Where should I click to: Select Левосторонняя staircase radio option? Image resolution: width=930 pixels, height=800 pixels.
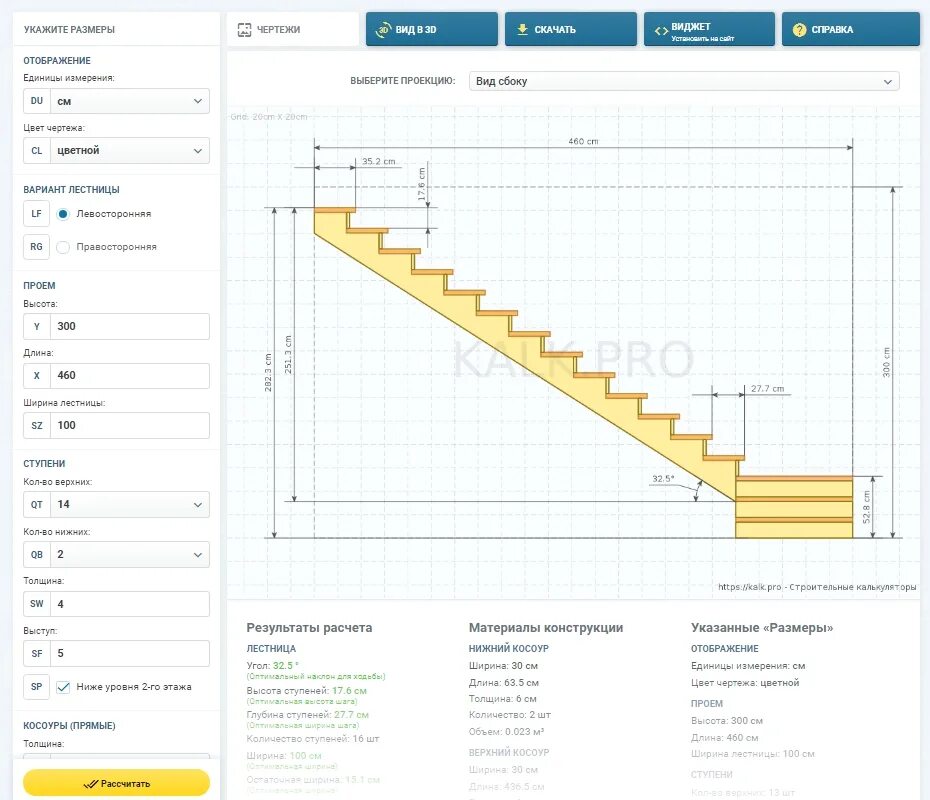pos(63,214)
